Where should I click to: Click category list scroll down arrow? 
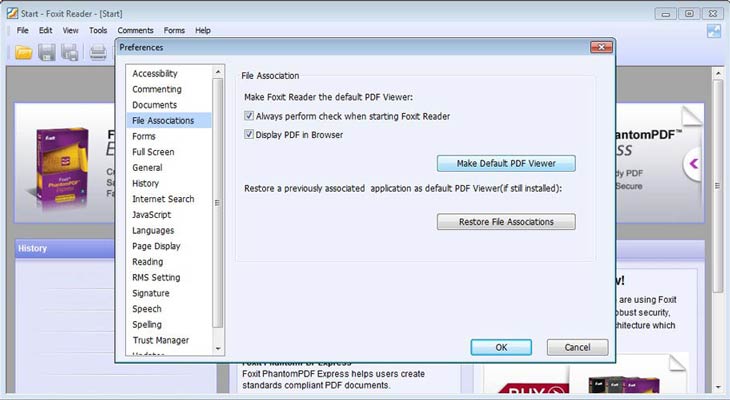click(x=218, y=348)
